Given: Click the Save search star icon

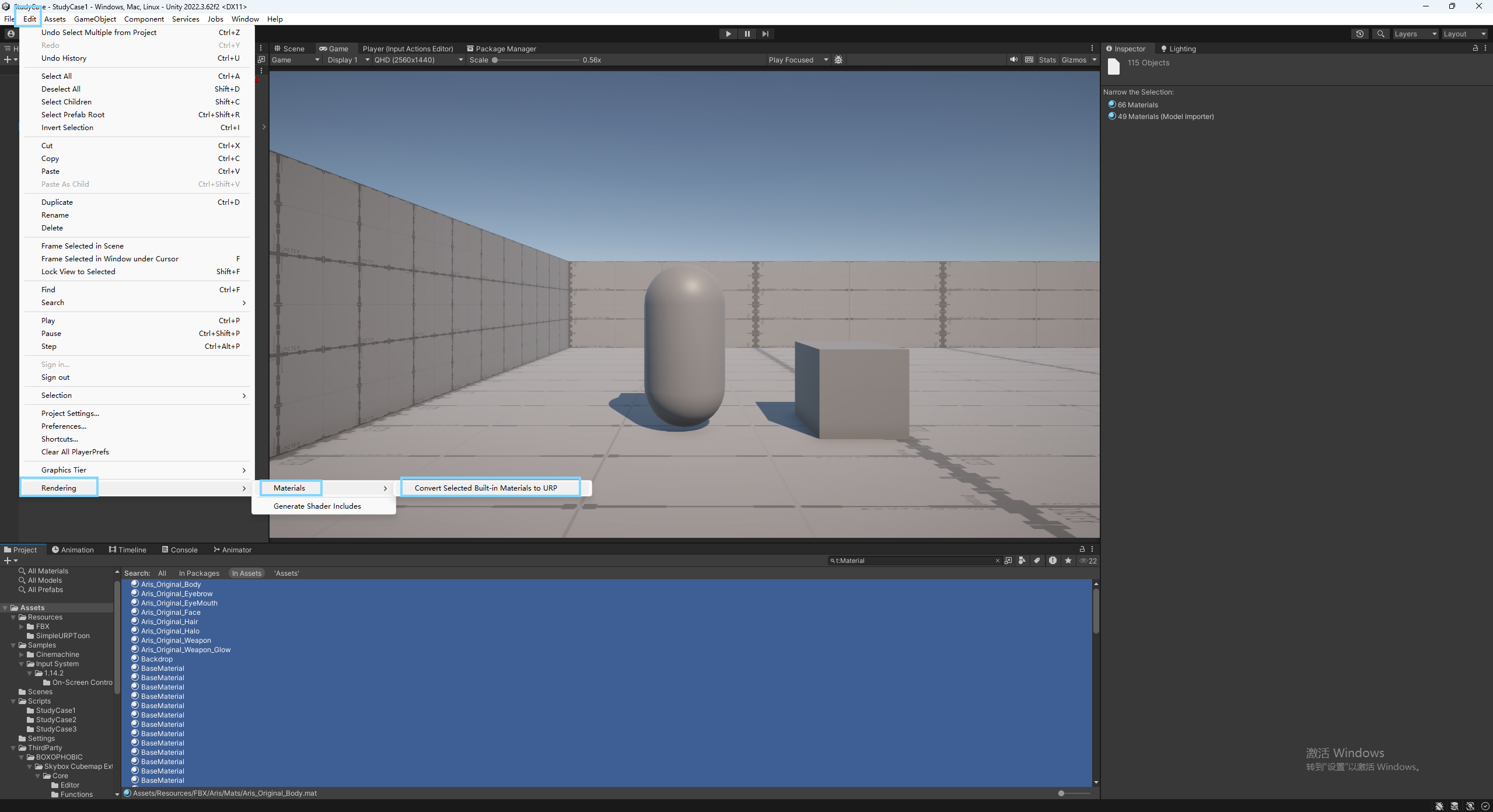Looking at the screenshot, I should 1068,561.
